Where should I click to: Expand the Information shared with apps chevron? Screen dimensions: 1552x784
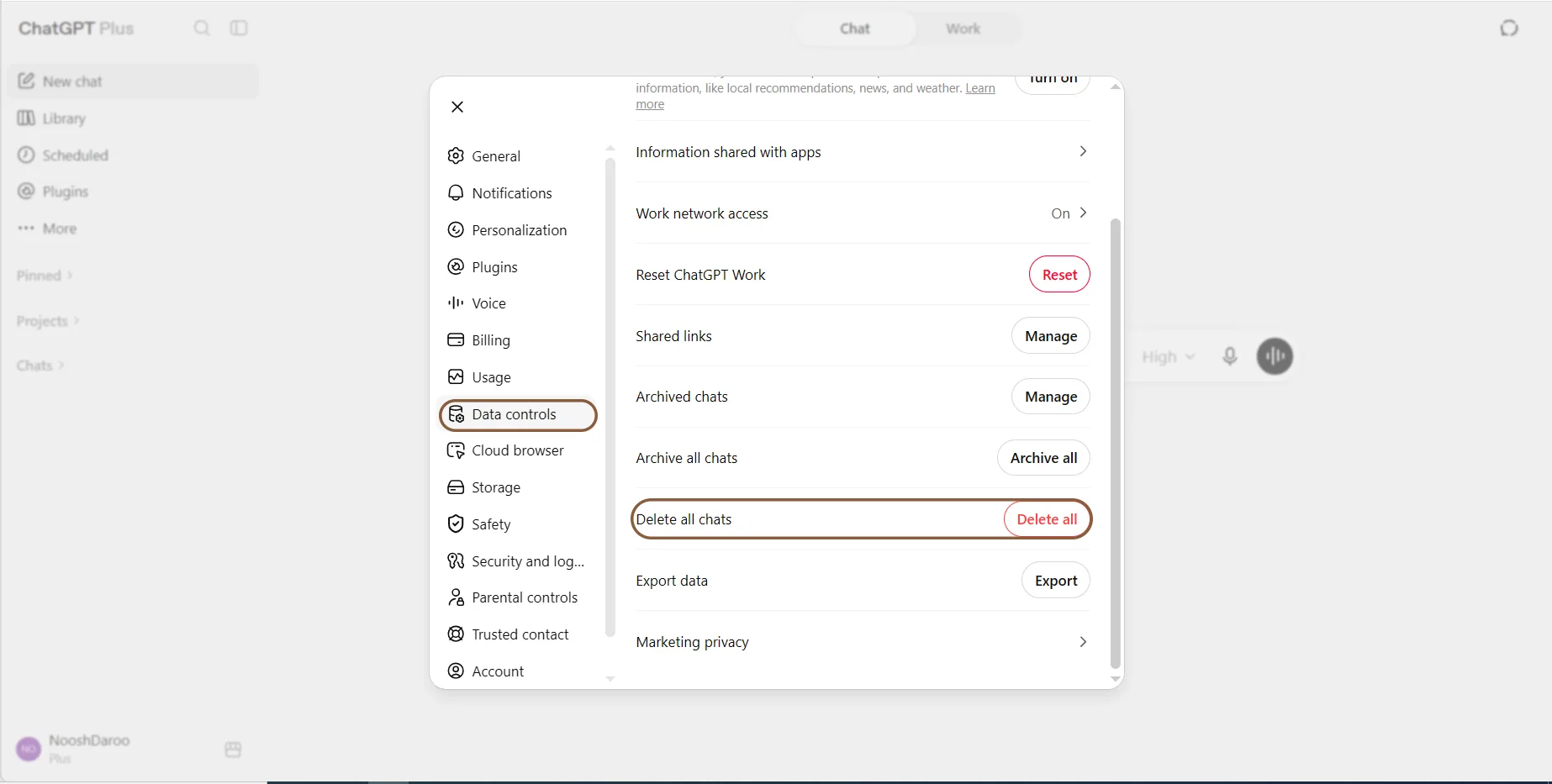[1083, 151]
